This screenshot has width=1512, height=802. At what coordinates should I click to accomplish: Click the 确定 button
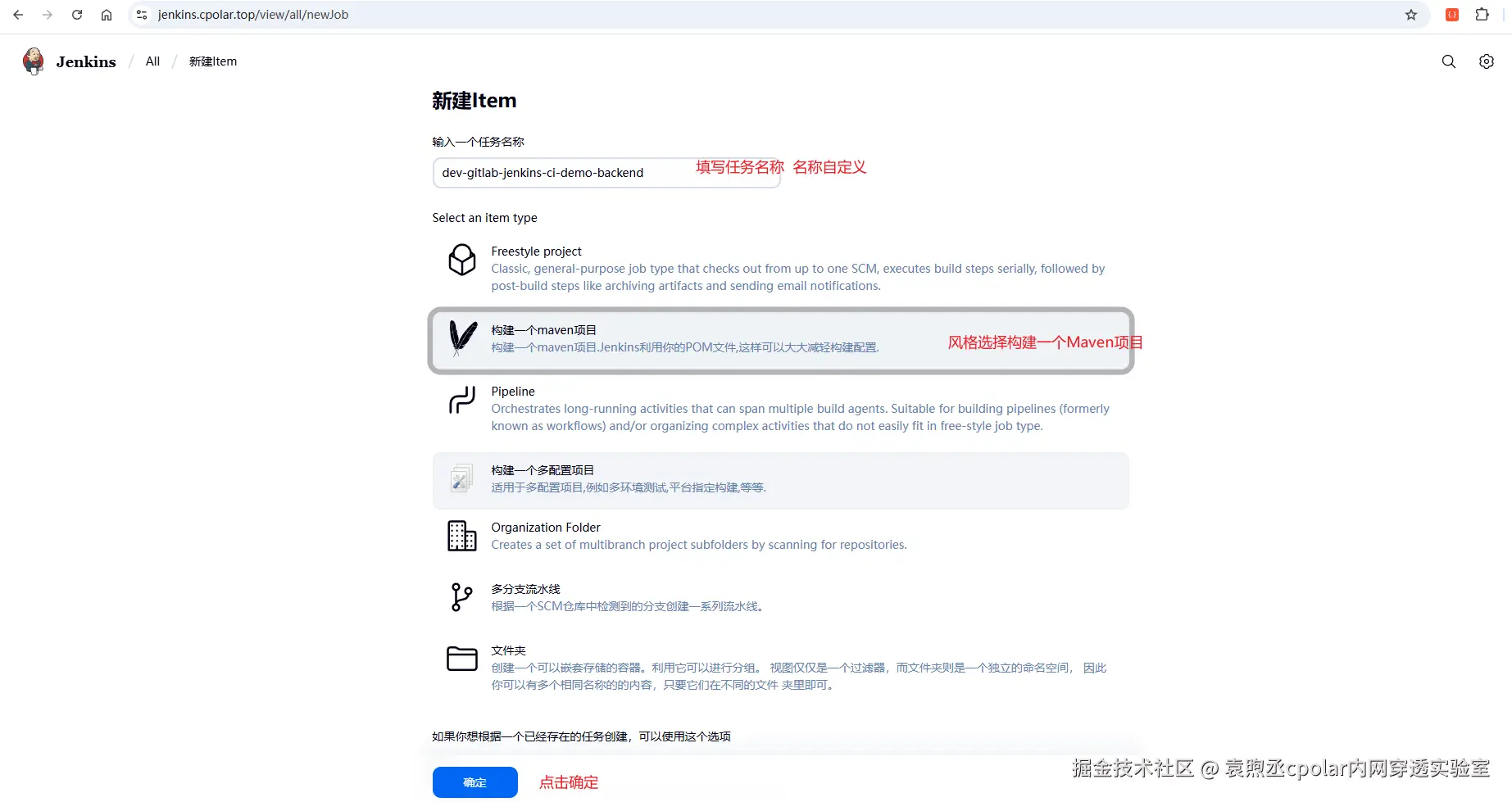point(475,782)
